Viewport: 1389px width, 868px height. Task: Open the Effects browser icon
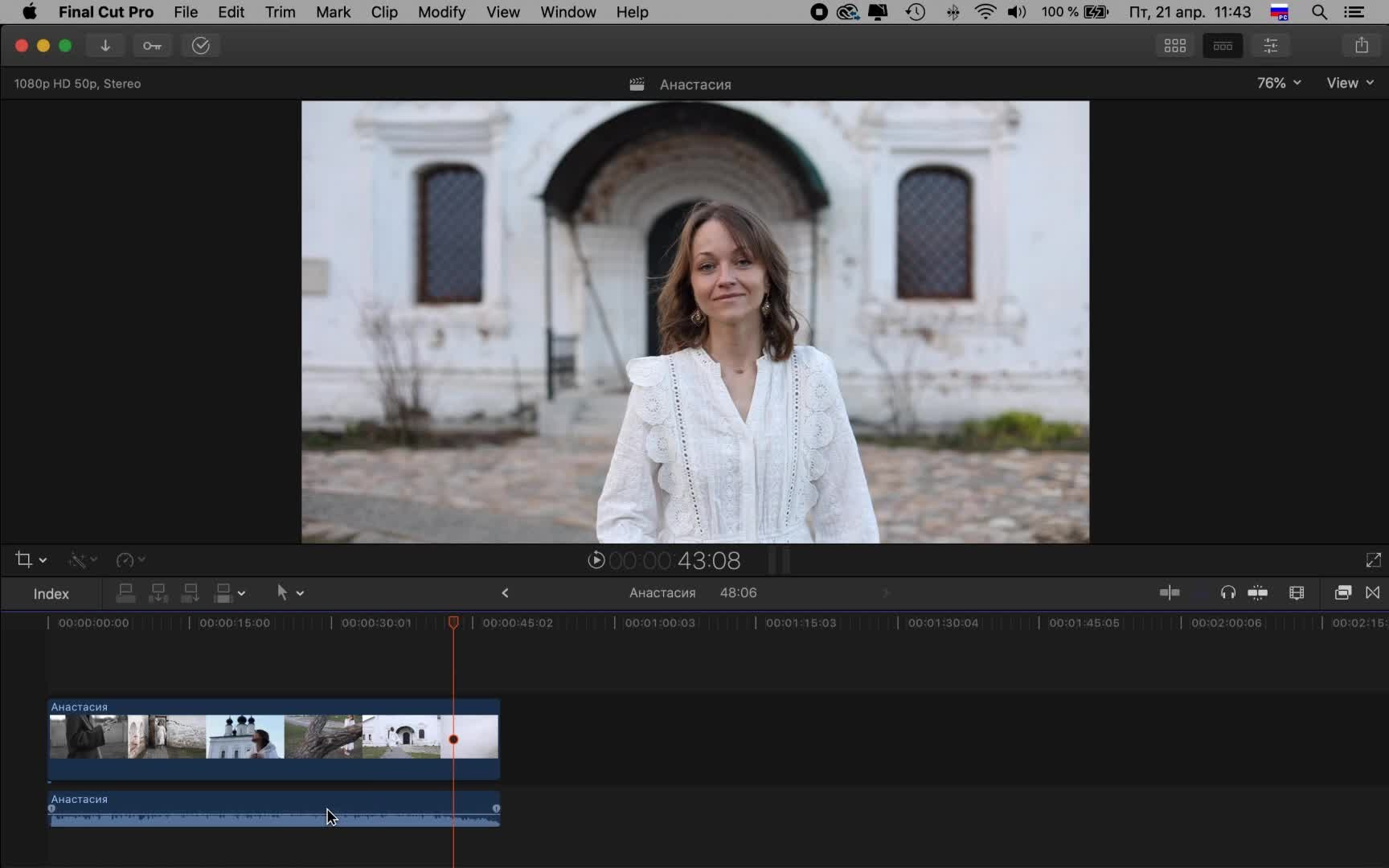click(1342, 593)
